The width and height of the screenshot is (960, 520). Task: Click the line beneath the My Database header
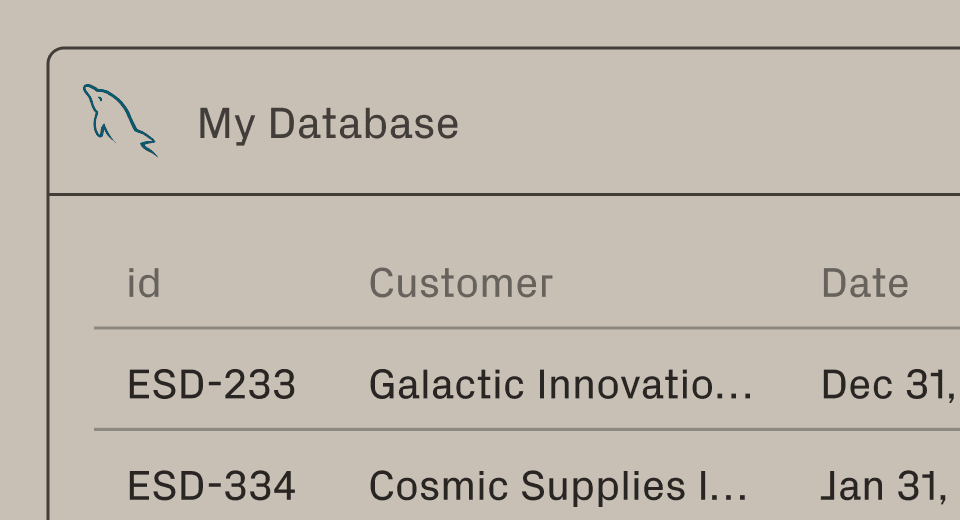pos(500,194)
